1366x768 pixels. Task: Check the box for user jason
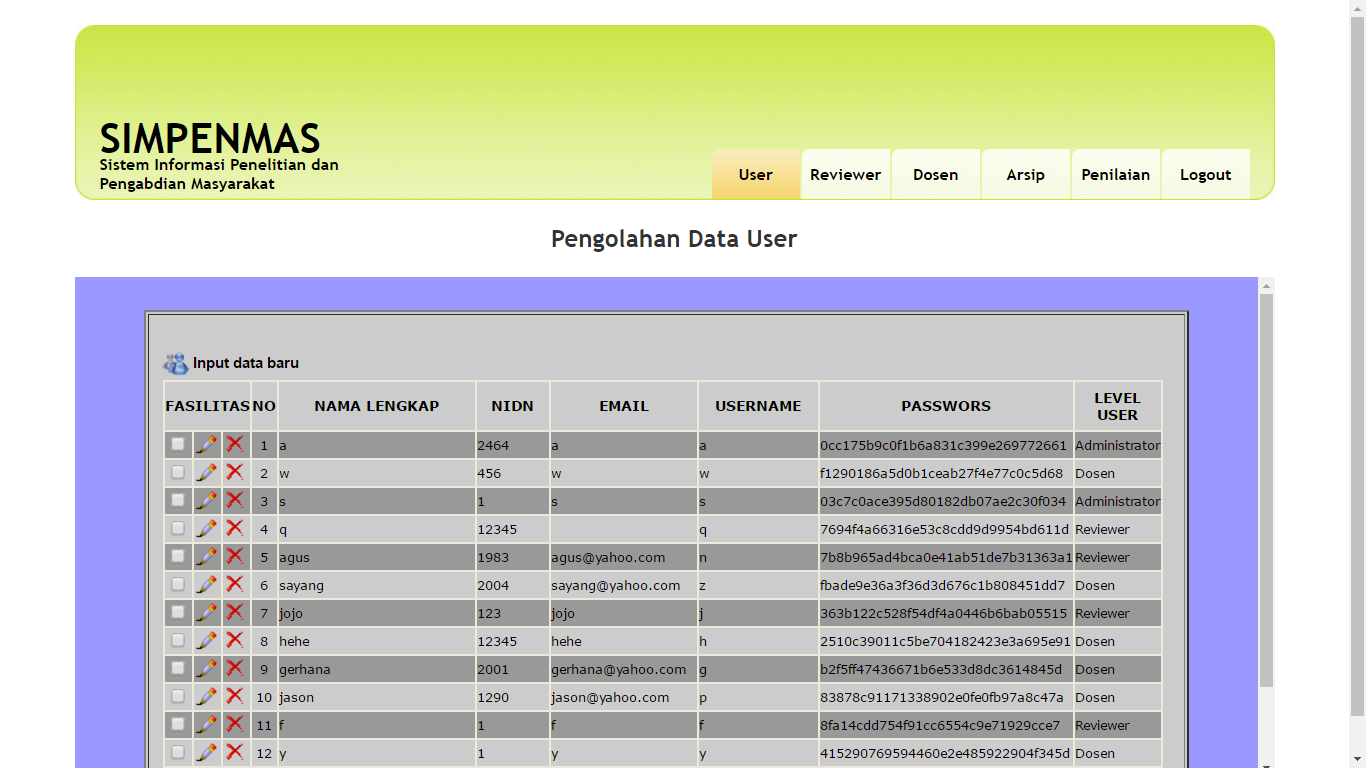point(178,696)
